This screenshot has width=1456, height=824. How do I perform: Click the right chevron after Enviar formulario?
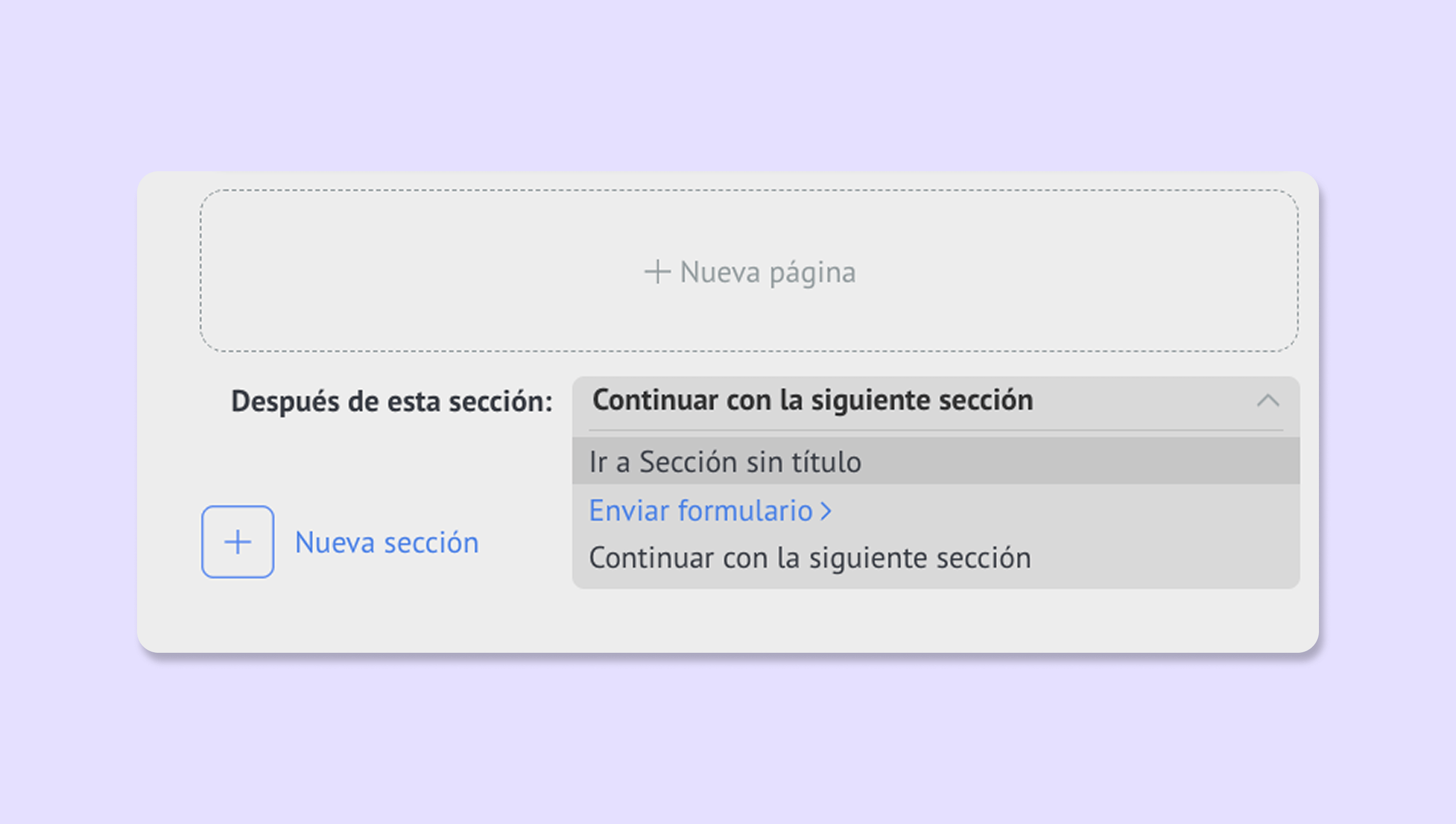tap(826, 511)
